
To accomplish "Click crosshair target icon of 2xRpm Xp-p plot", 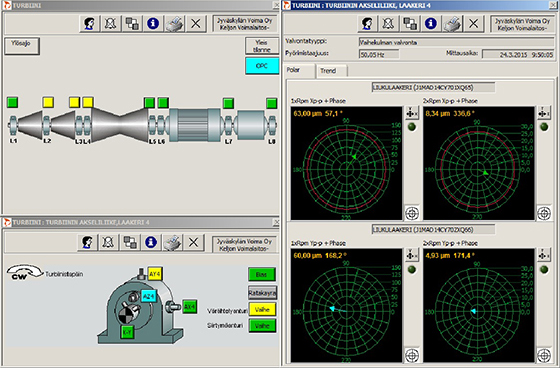I will [544, 213].
